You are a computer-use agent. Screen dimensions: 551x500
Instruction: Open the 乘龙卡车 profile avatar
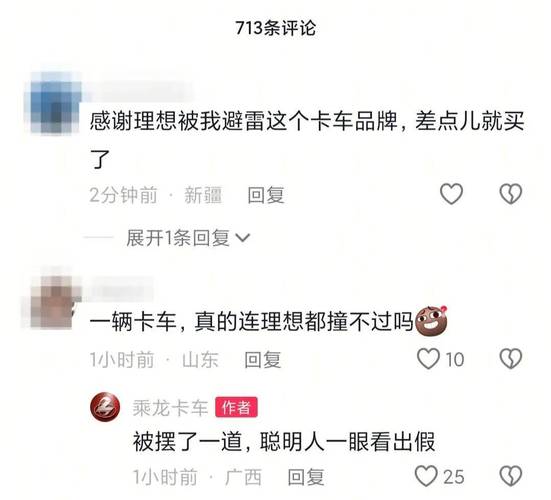pyautogui.click(x=105, y=407)
